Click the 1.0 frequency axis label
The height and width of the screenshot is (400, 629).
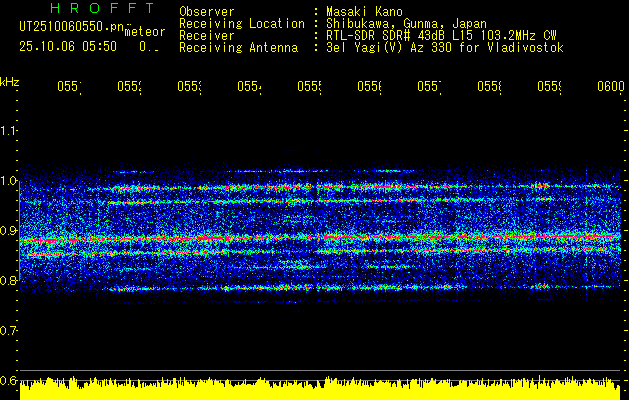[8, 181]
